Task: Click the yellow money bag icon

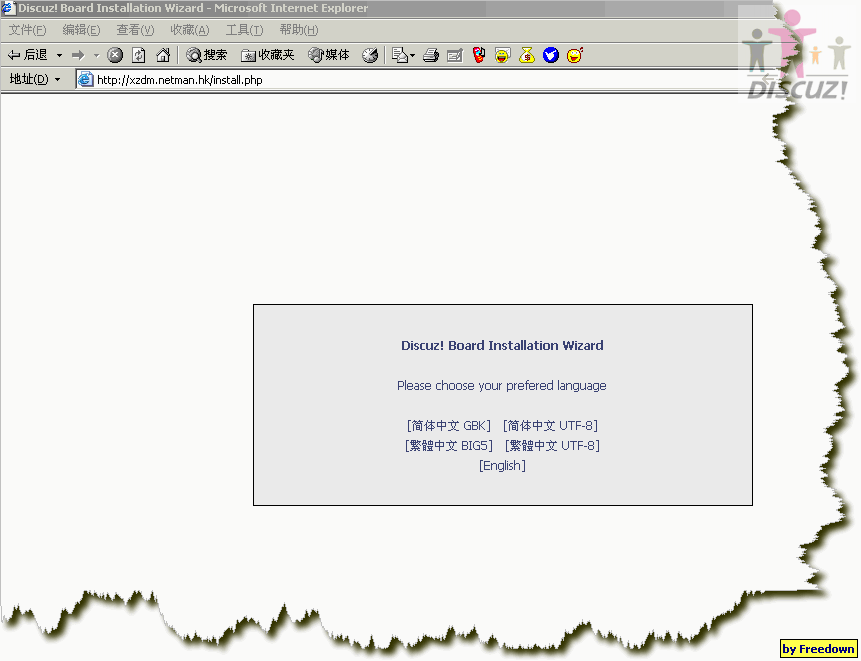Action: [x=527, y=55]
